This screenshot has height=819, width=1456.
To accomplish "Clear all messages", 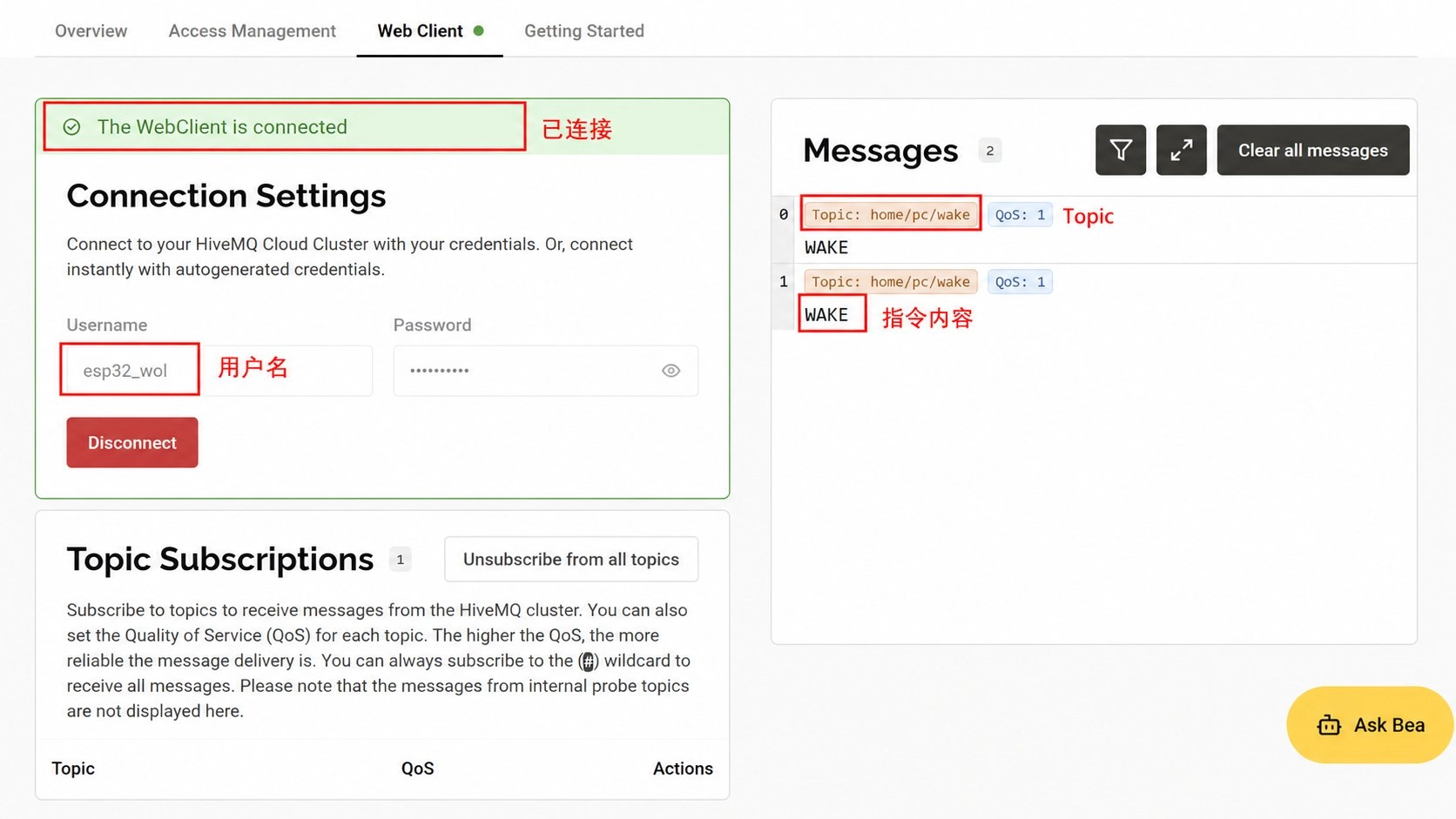I will pyautogui.click(x=1313, y=151).
